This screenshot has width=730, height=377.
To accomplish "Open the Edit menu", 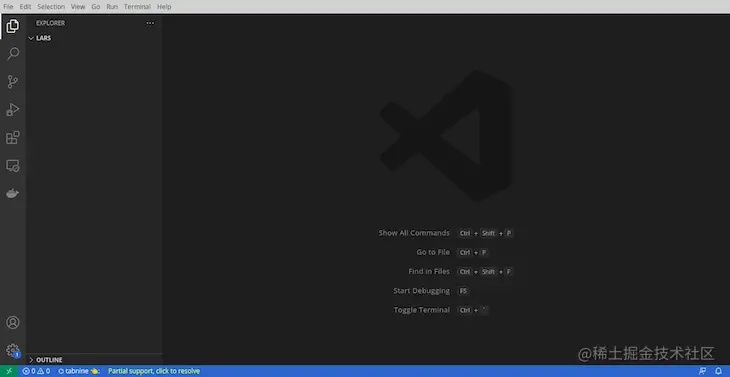I will click(25, 7).
